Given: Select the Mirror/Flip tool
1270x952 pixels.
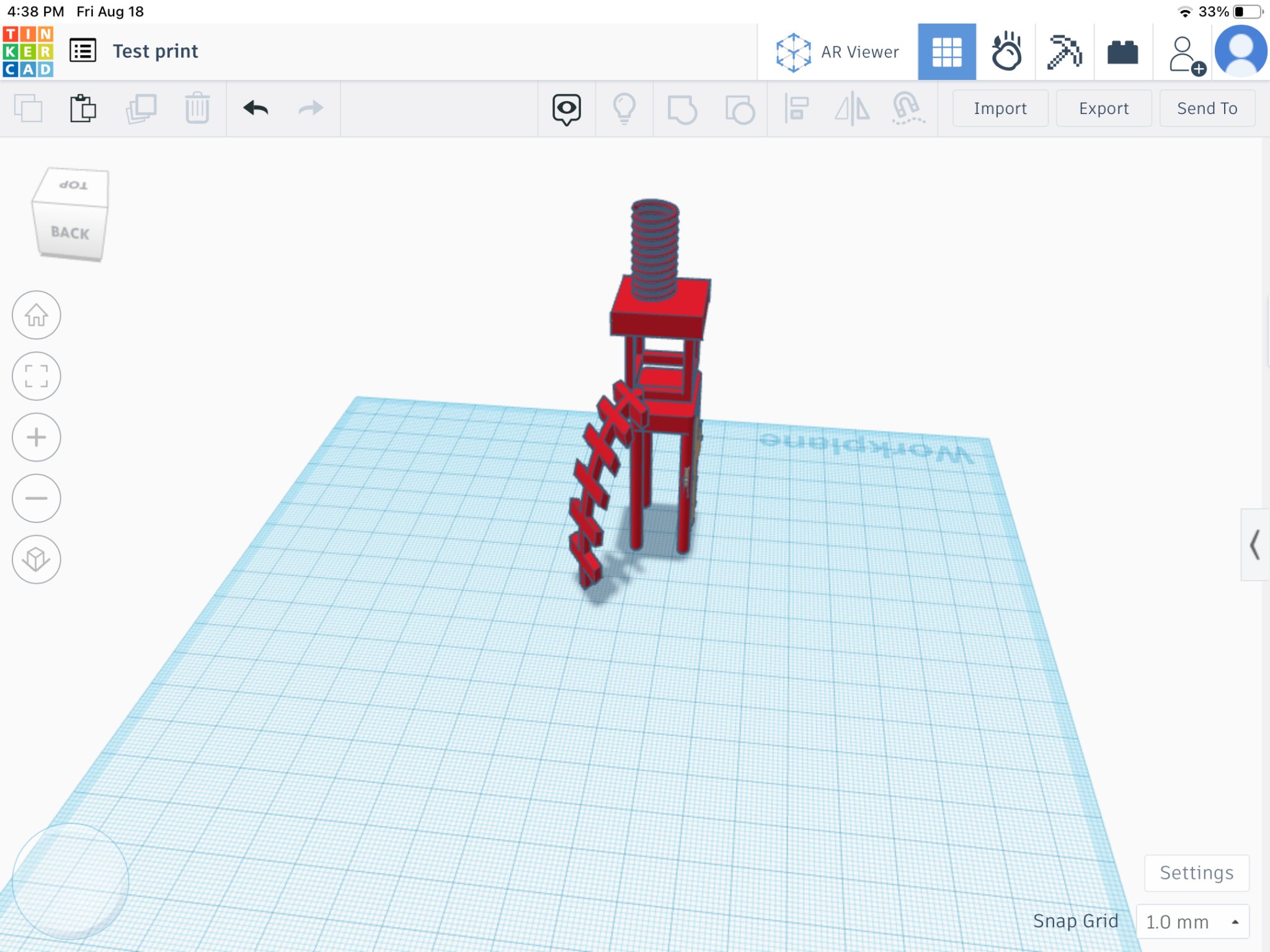Looking at the screenshot, I should point(852,108).
